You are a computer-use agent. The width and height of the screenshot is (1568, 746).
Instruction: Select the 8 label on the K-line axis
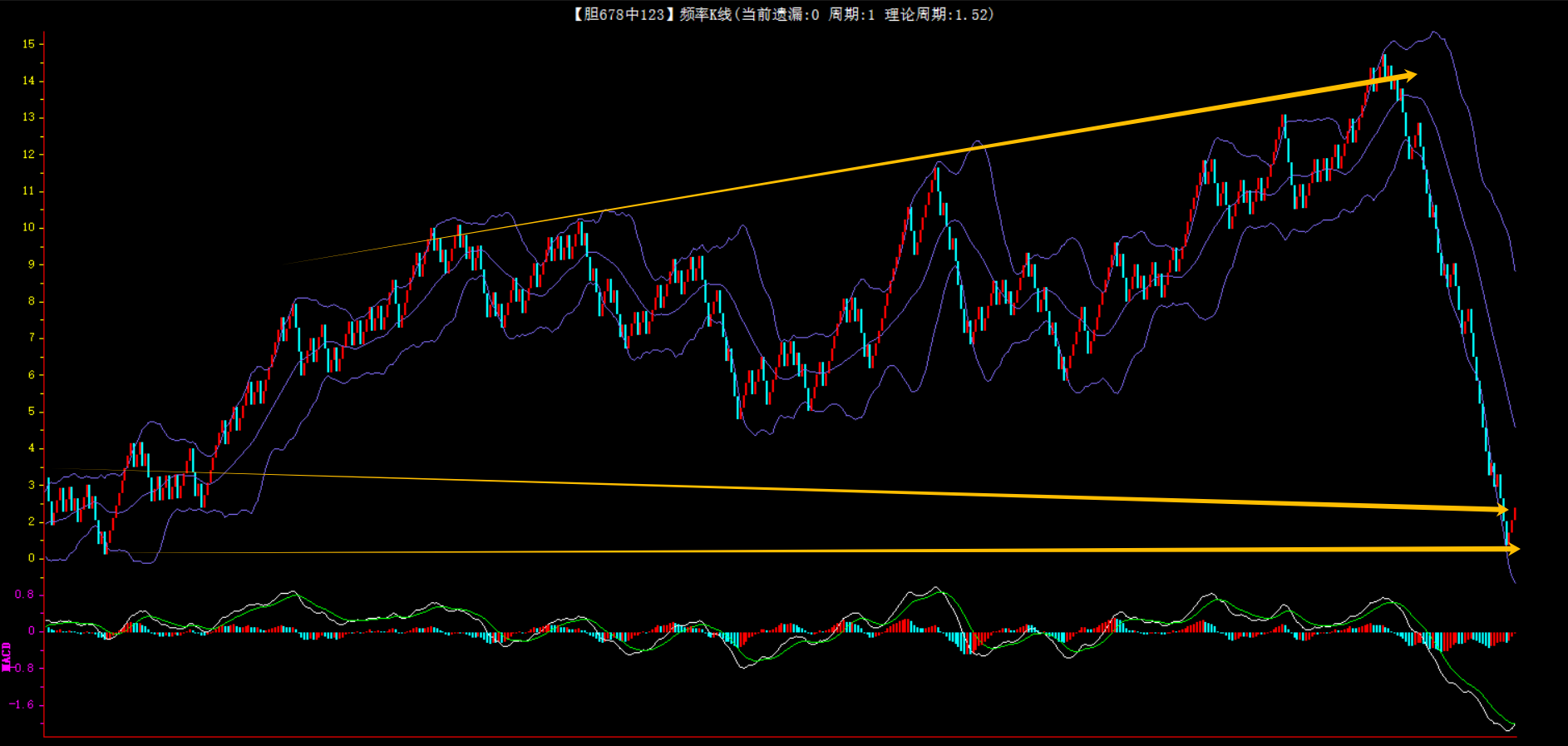[32, 301]
